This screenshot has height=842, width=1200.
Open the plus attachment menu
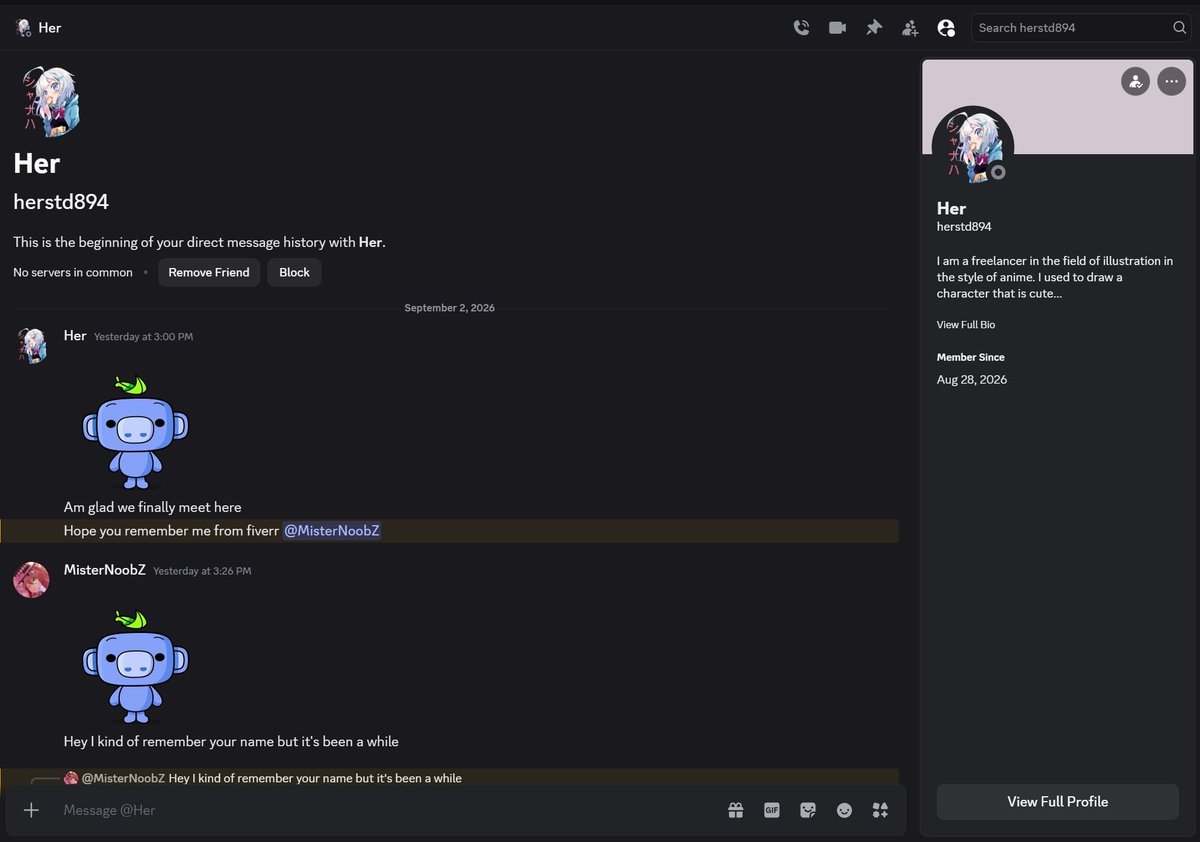click(x=31, y=810)
